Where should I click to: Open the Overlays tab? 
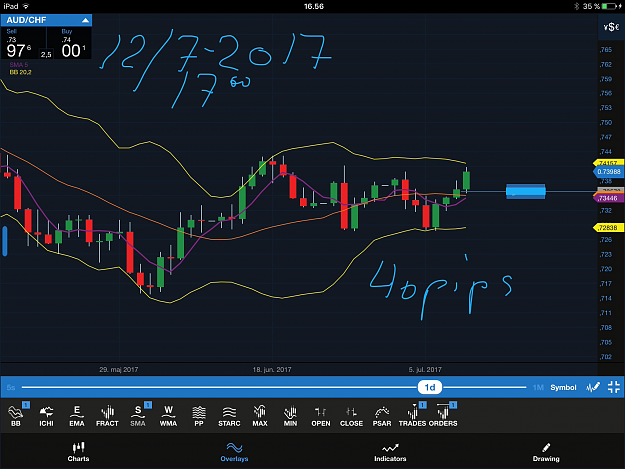pos(234,452)
